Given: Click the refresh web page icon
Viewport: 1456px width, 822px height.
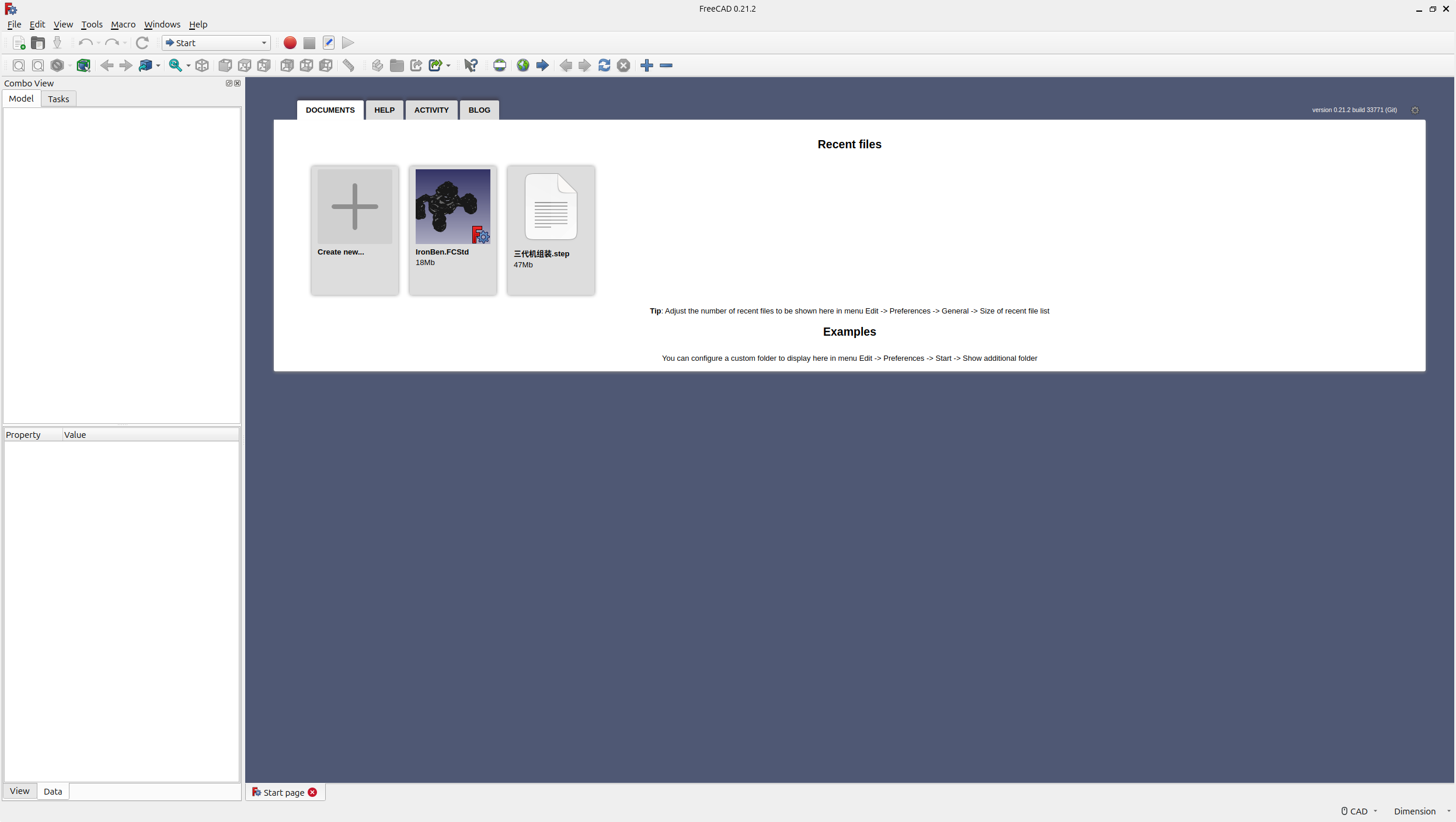Looking at the screenshot, I should point(604,65).
